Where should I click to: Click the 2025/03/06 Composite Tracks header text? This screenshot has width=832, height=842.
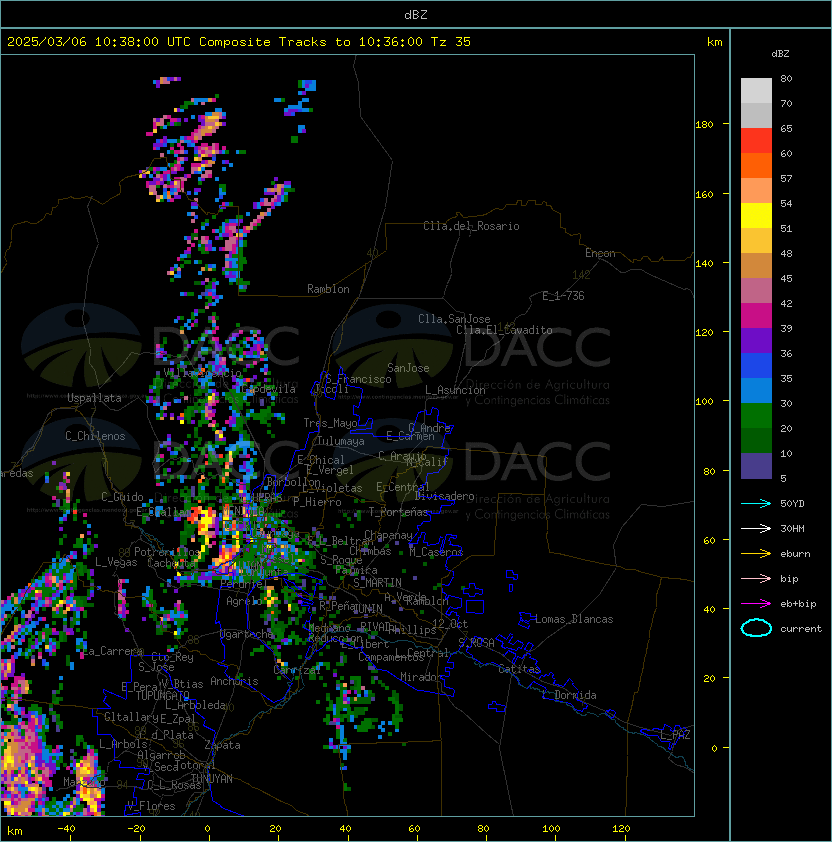(x=238, y=42)
